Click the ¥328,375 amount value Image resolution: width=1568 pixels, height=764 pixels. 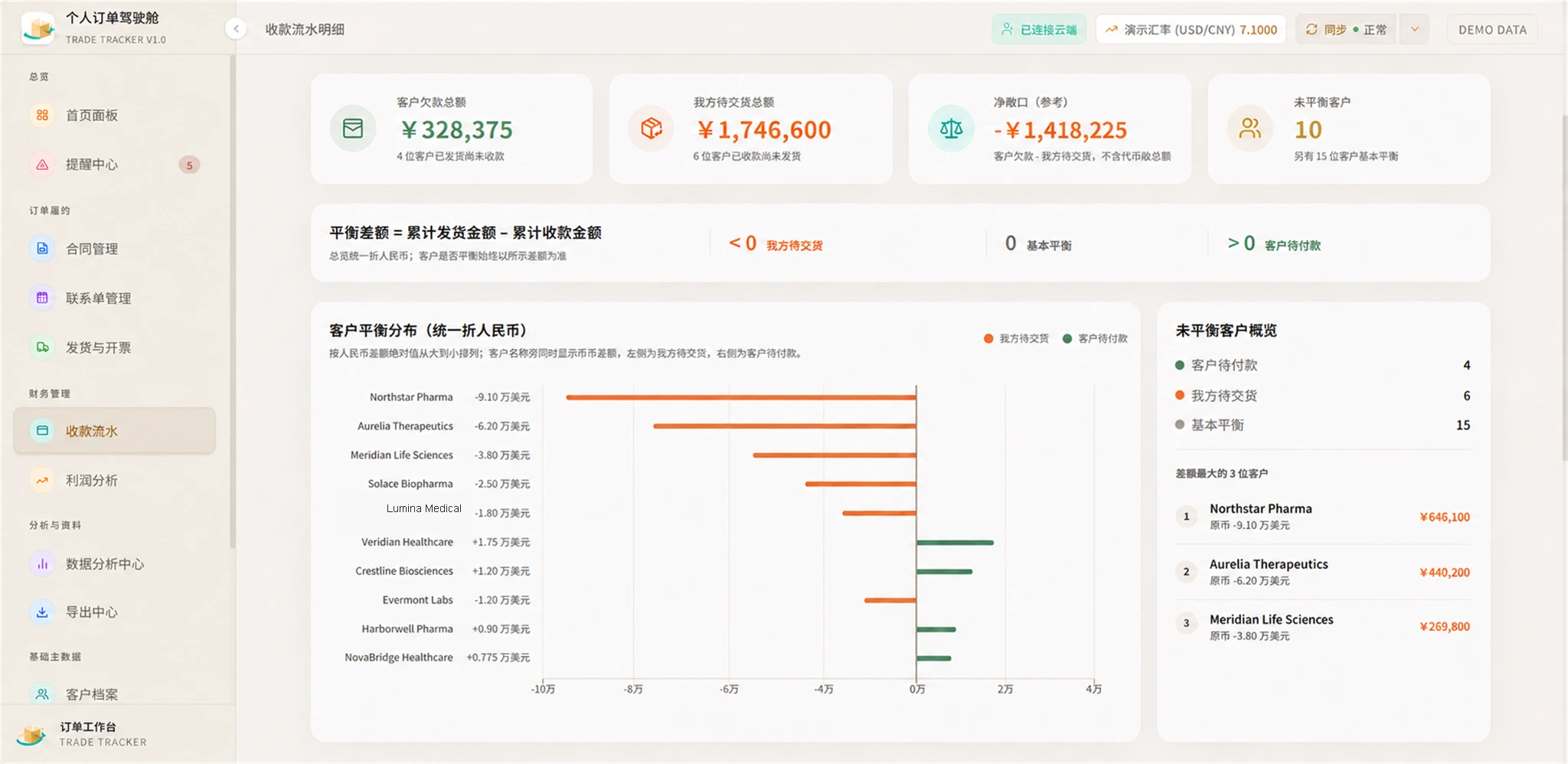tap(456, 130)
